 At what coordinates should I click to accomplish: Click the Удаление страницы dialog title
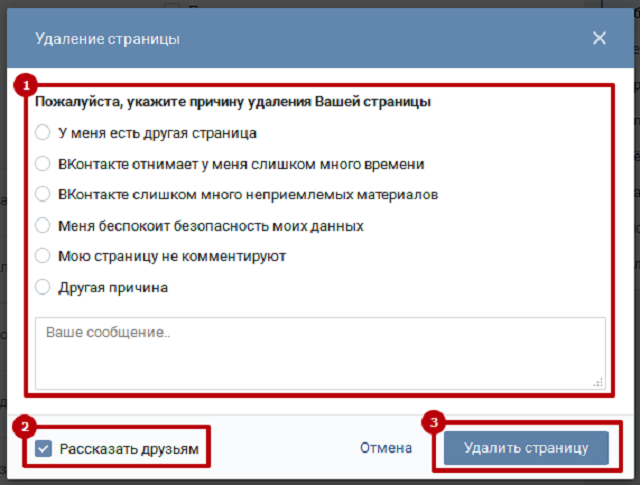[107, 39]
